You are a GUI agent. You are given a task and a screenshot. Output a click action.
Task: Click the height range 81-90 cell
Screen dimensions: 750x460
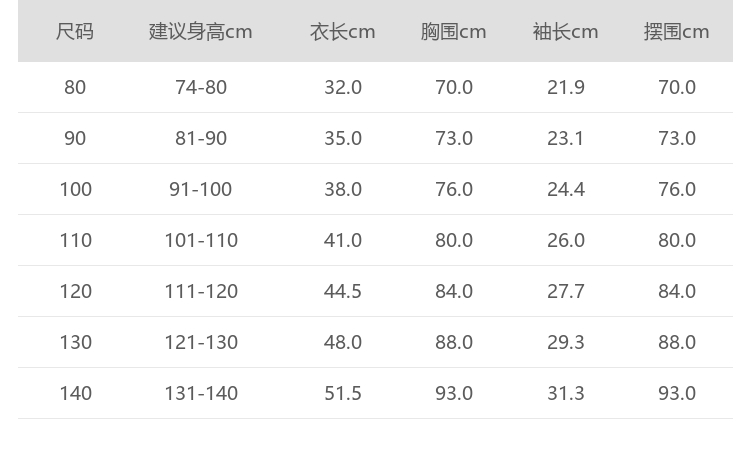pyautogui.click(x=201, y=138)
